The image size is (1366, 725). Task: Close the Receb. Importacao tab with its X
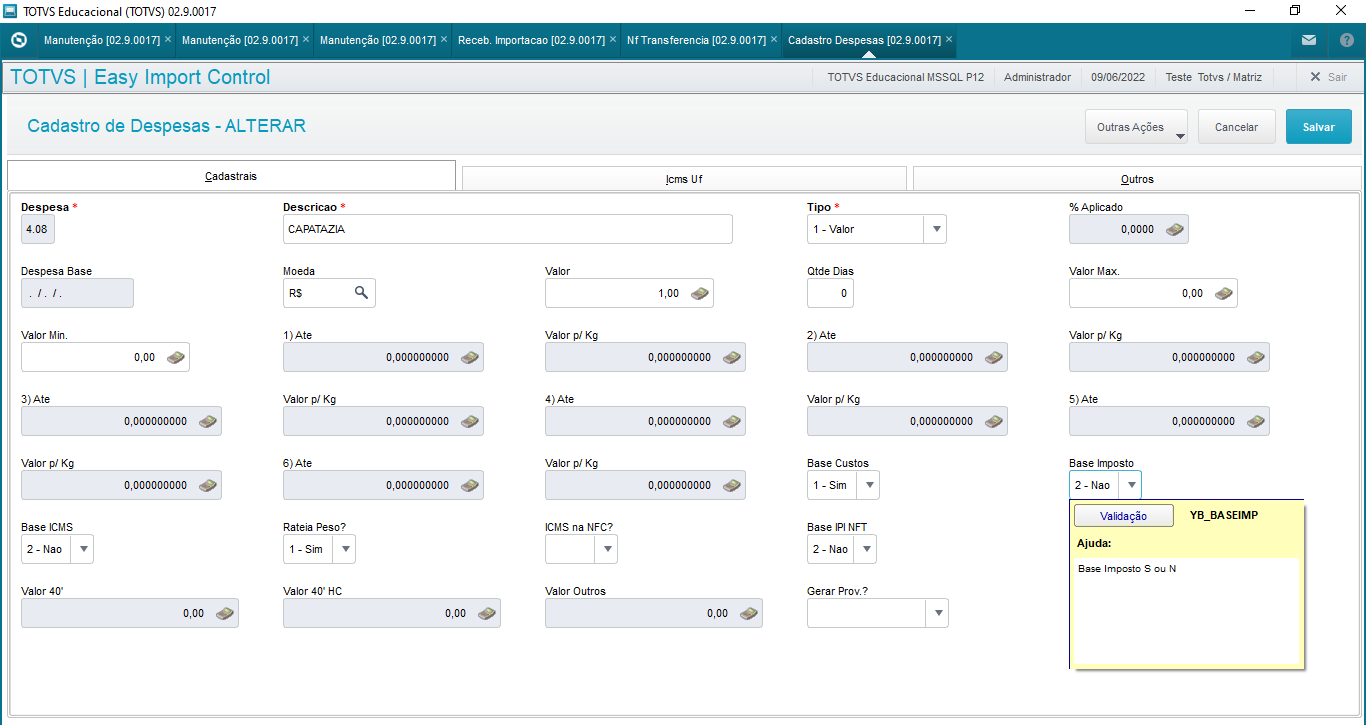(613, 40)
